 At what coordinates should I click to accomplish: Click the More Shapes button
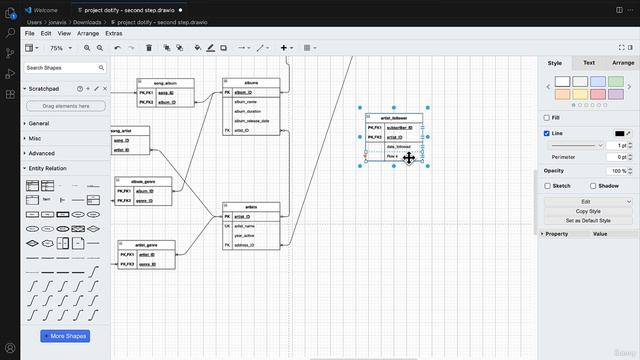click(65, 336)
